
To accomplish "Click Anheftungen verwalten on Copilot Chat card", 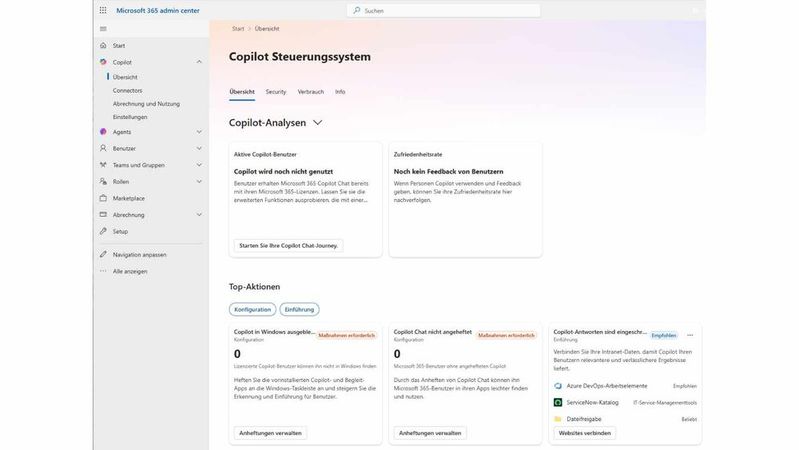I will coord(430,433).
